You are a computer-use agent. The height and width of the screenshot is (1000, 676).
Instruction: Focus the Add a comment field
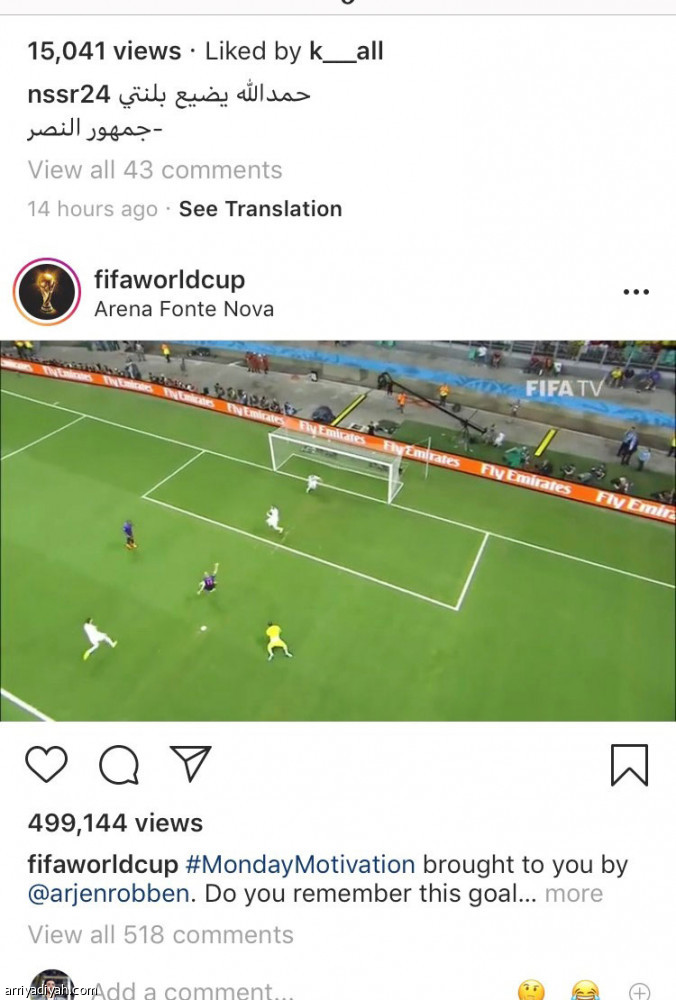(194, 990)
